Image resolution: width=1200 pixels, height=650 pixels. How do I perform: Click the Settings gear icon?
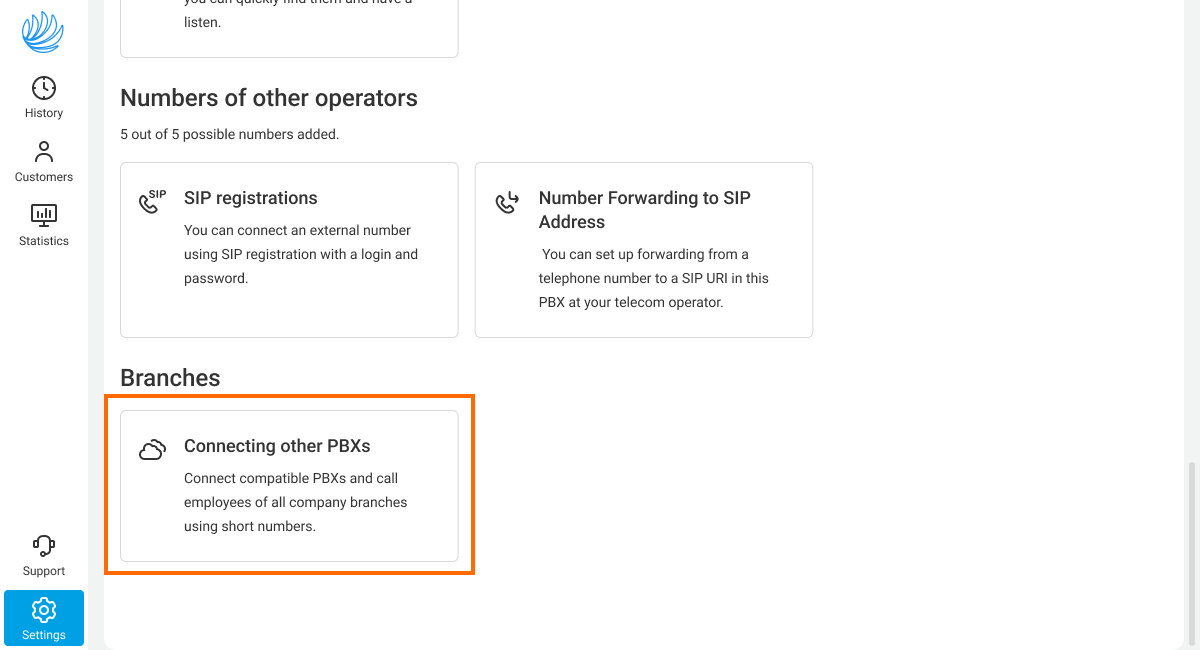click(x=44, y=609)
